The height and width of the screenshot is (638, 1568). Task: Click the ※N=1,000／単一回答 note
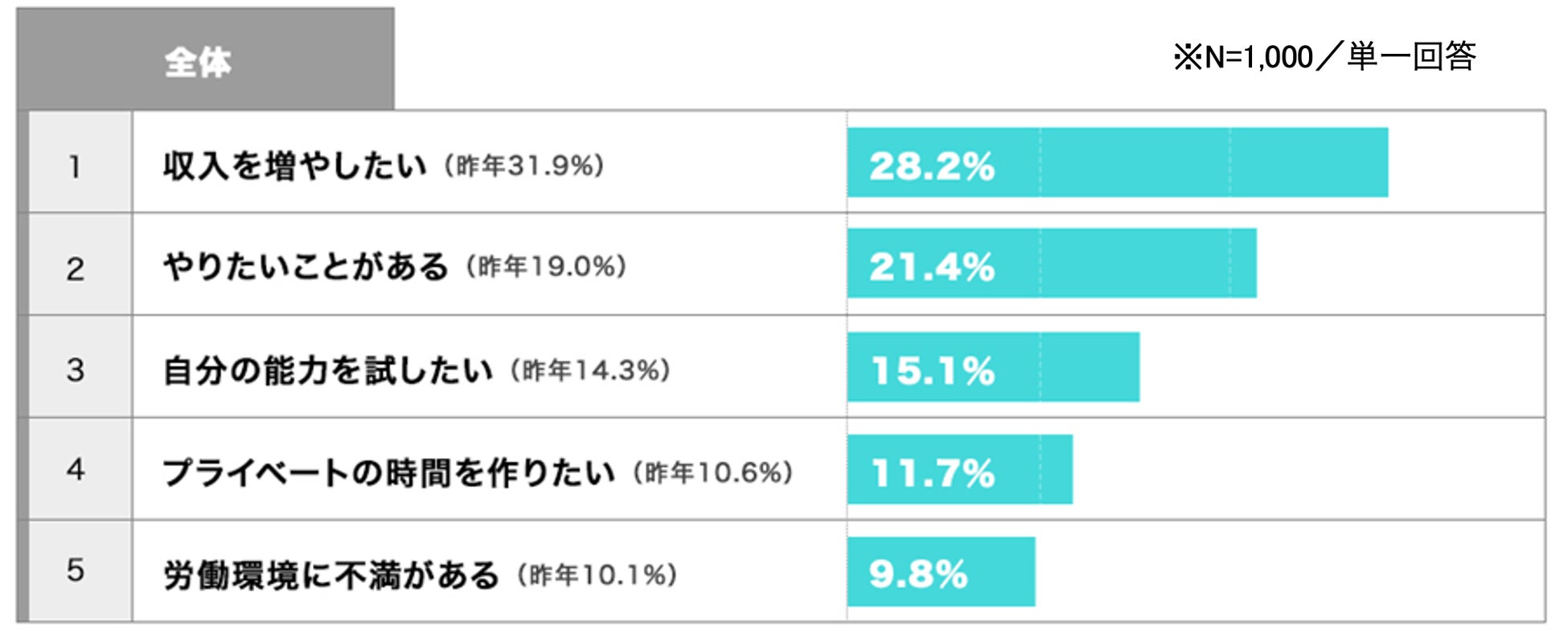(x=1324, y=58)
